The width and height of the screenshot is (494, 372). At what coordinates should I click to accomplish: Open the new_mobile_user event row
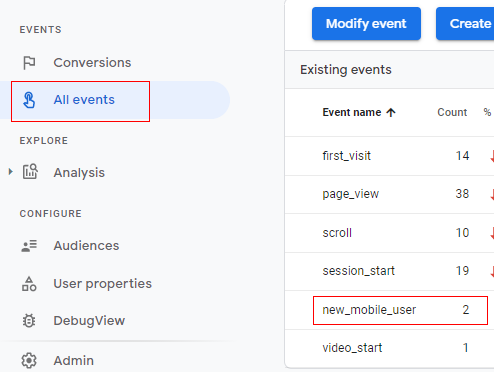[x=400, y=310]
